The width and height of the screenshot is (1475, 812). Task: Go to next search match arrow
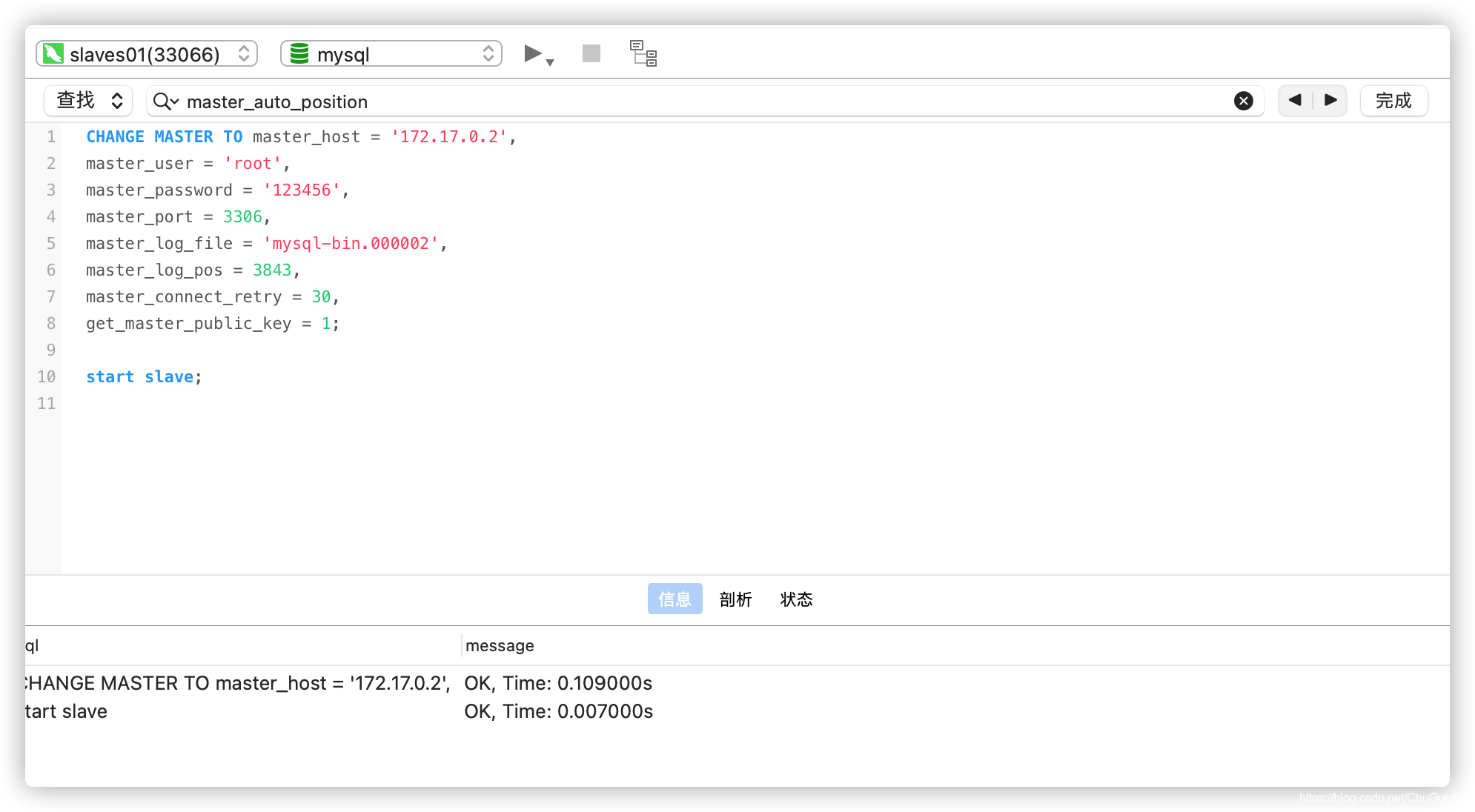tap(1330, 100)
